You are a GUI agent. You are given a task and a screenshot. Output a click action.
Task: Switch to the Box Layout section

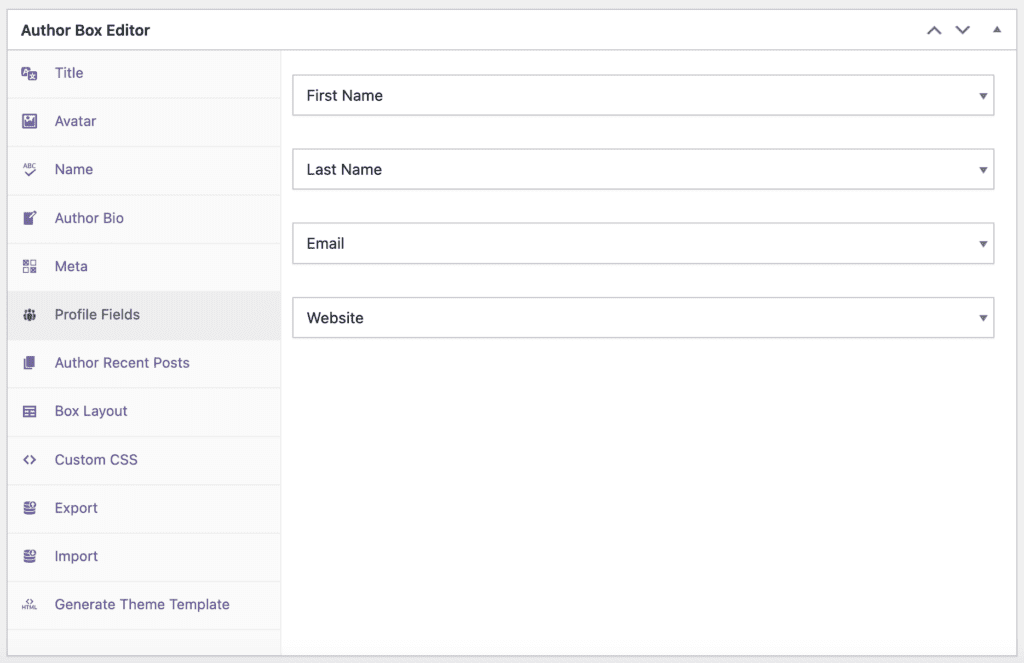click(90, 411)
